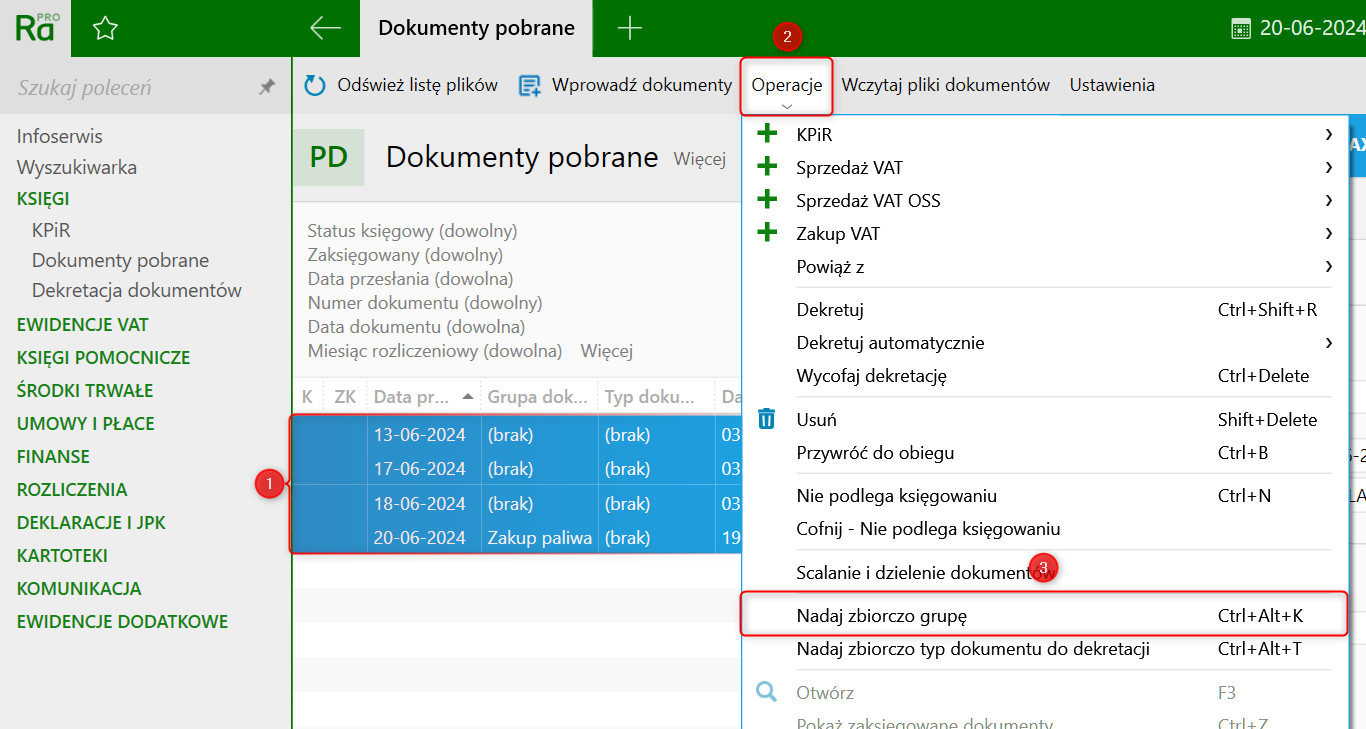Click the trash icon next to Usuń
The image size is (1366, 729).
[767, 419]
